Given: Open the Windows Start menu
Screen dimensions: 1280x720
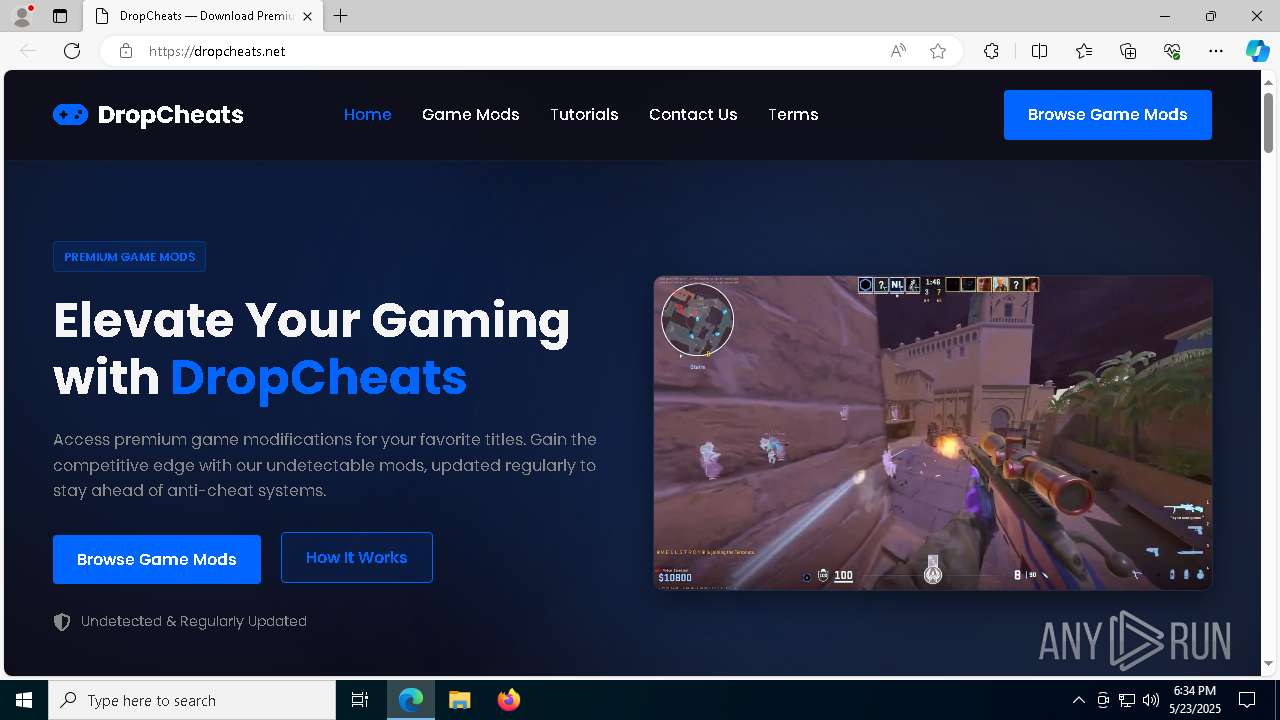Looking at the screenshot, I should (24, 700).
